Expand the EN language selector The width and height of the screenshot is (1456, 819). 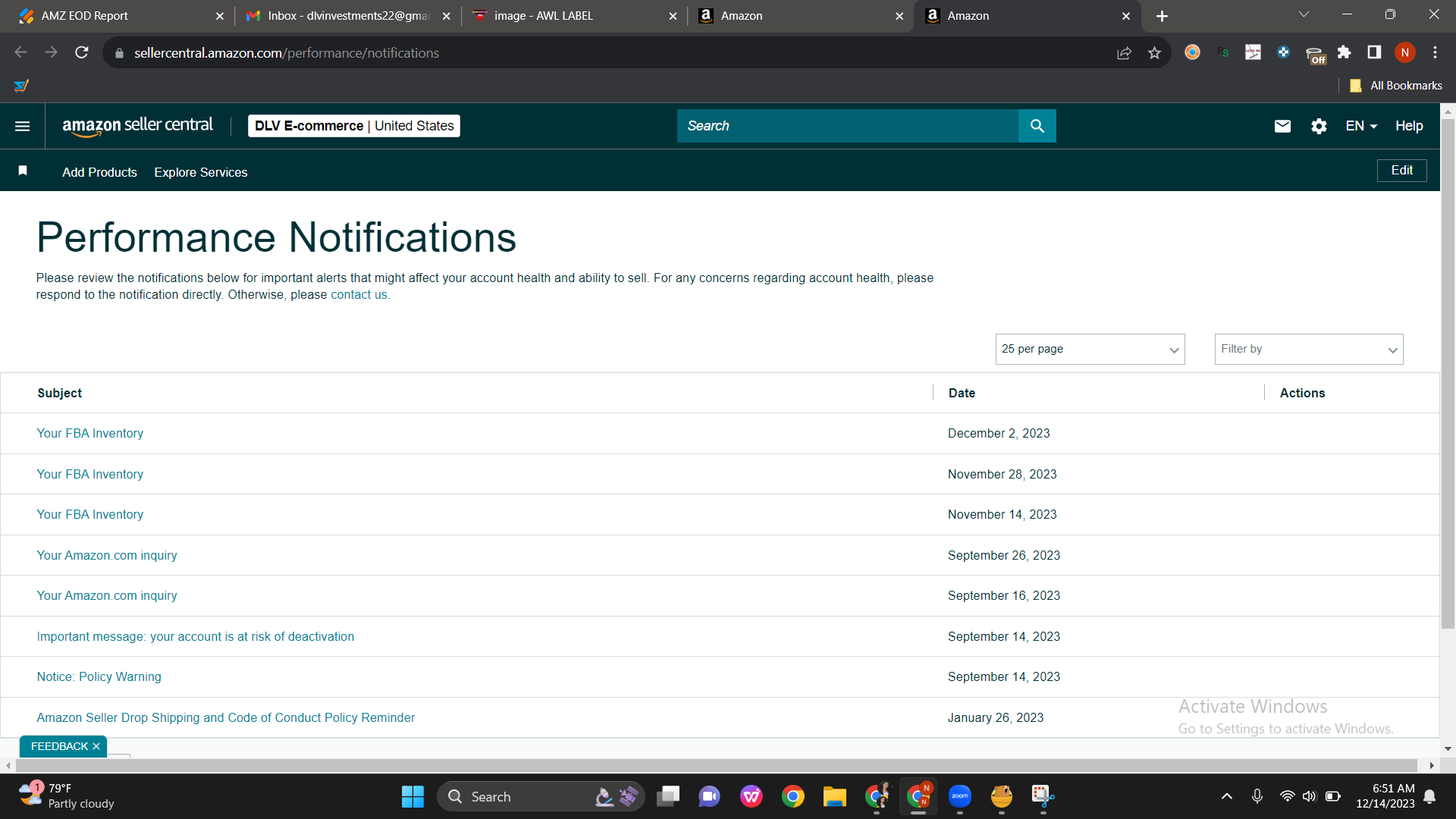[1361, 126]
